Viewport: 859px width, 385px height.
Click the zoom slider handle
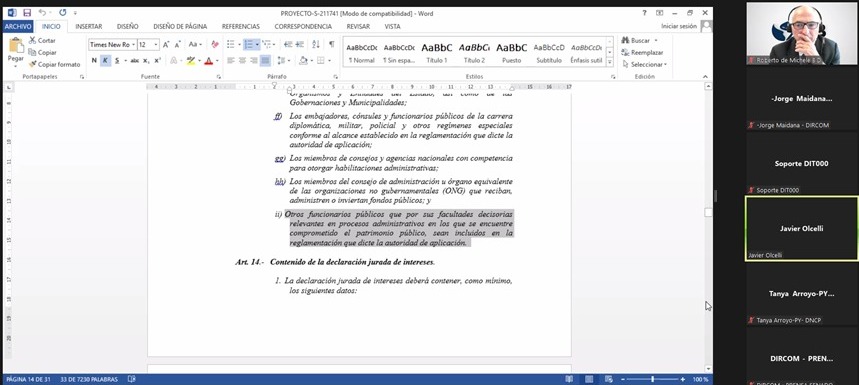[652, 379]
